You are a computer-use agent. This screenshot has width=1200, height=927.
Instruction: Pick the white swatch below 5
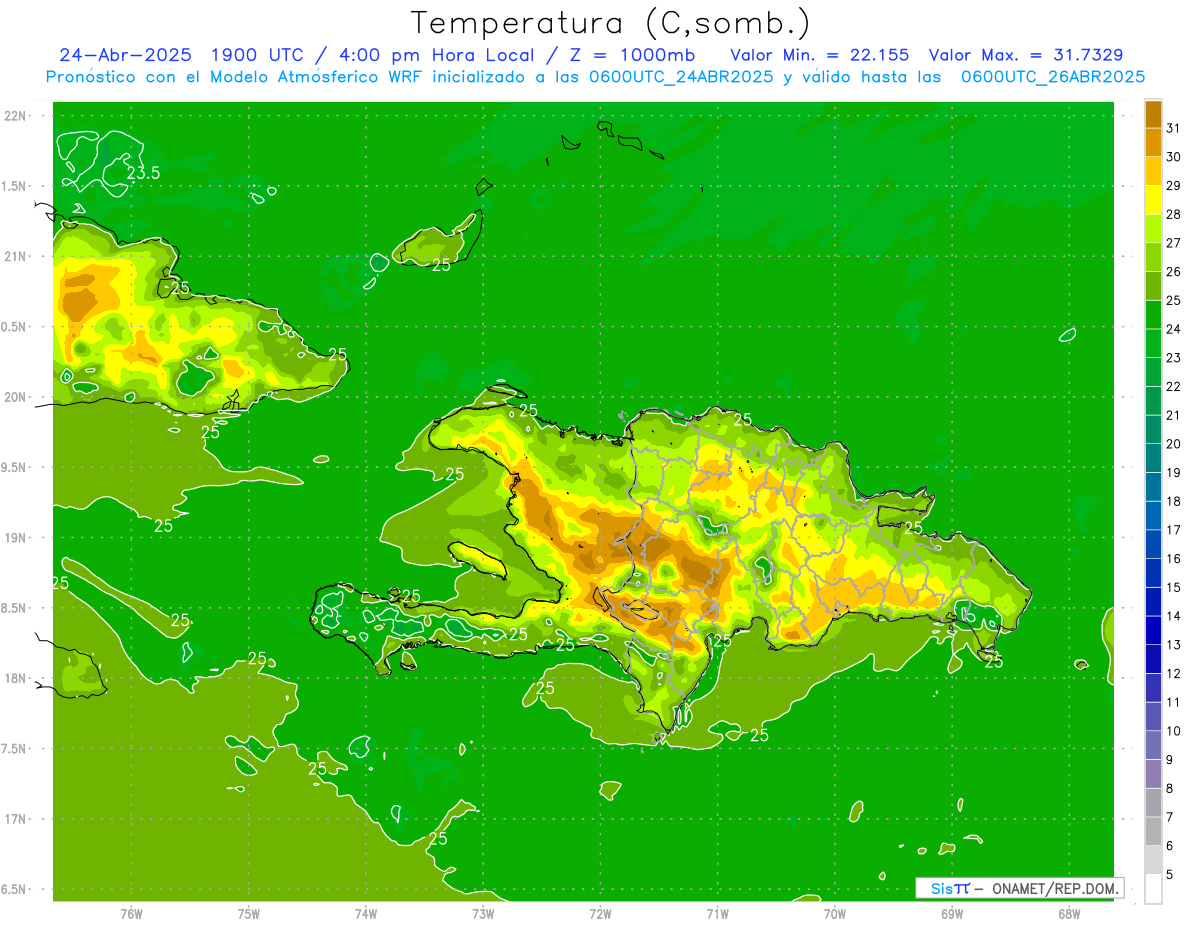pos(1153,889)
